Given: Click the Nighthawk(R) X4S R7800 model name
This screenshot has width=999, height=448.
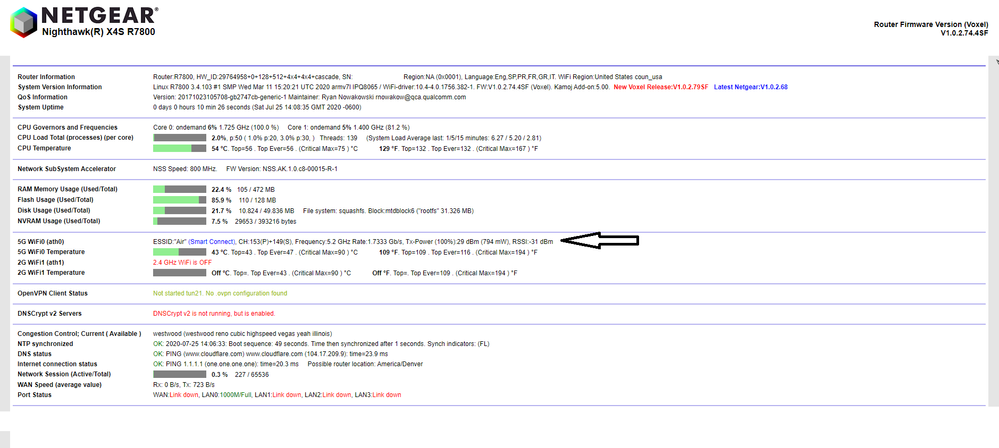Looking at the screenshot, I should click(x=98, y=31).
